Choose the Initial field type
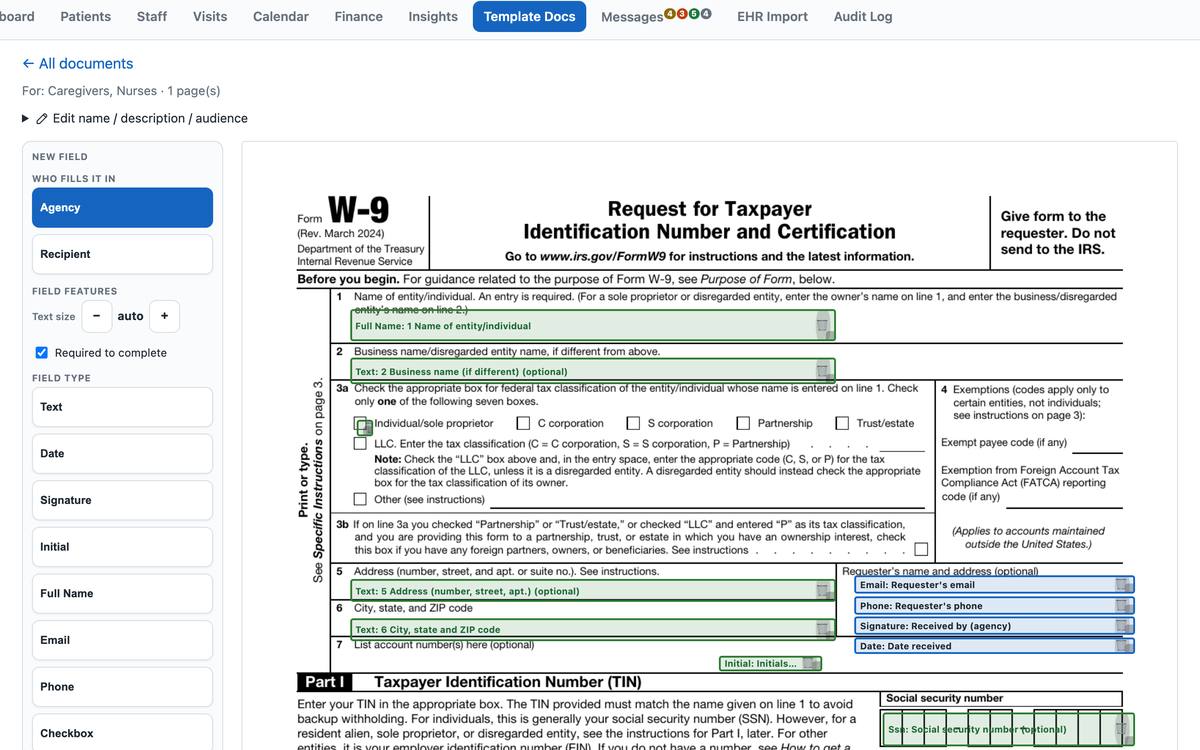The width and height of the screenshot is (1200, 750). click(122, 547)
